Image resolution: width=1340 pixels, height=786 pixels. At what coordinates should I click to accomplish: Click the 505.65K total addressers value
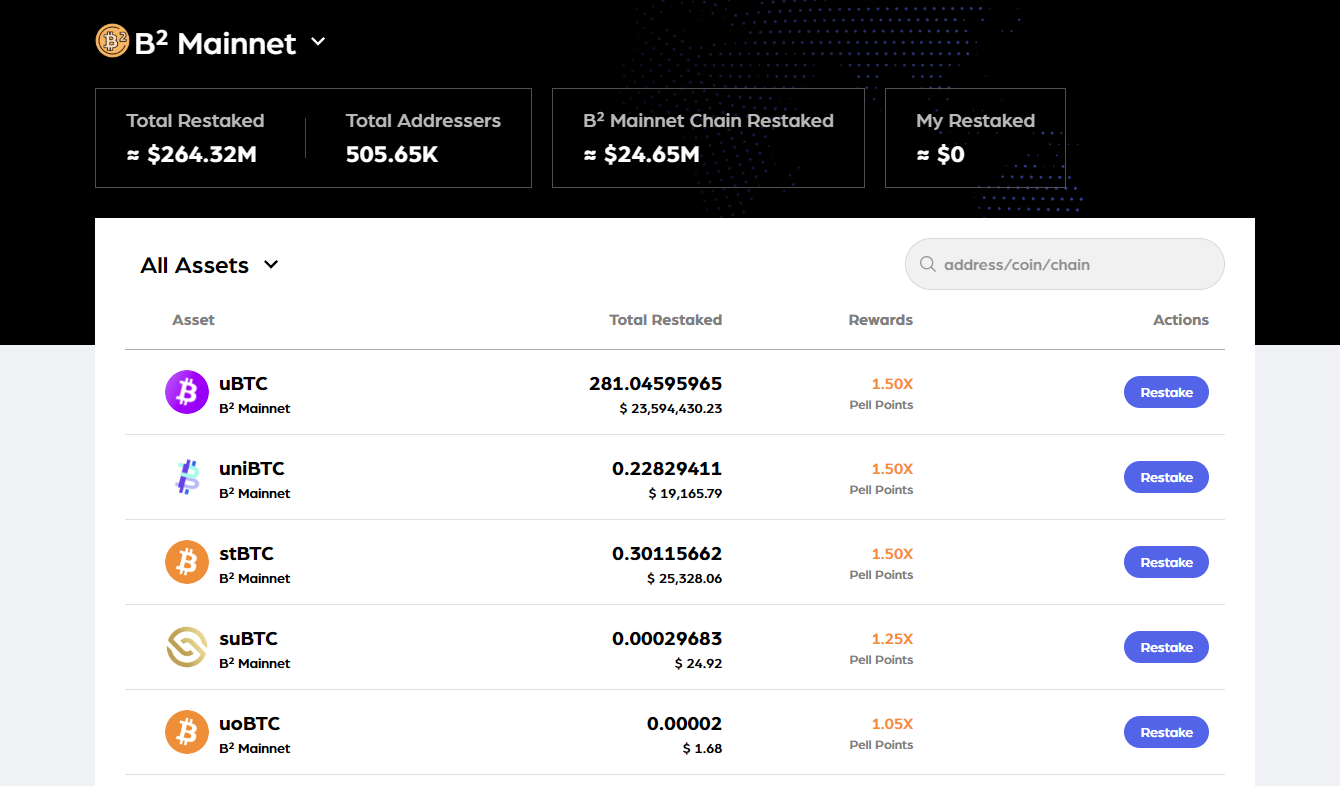pyautogui.click(x=392, y=154)
